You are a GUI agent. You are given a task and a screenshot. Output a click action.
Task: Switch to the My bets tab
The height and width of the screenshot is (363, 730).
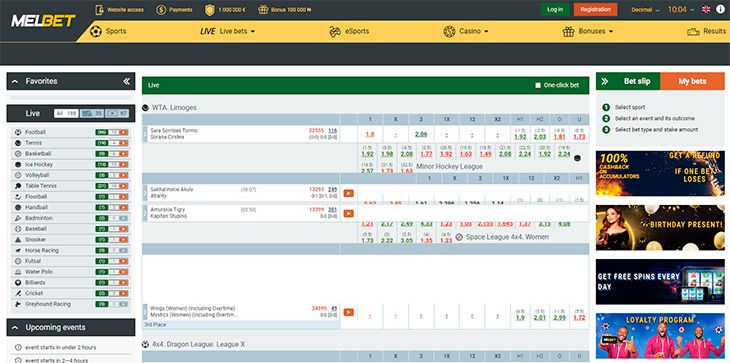click(692, 81)
